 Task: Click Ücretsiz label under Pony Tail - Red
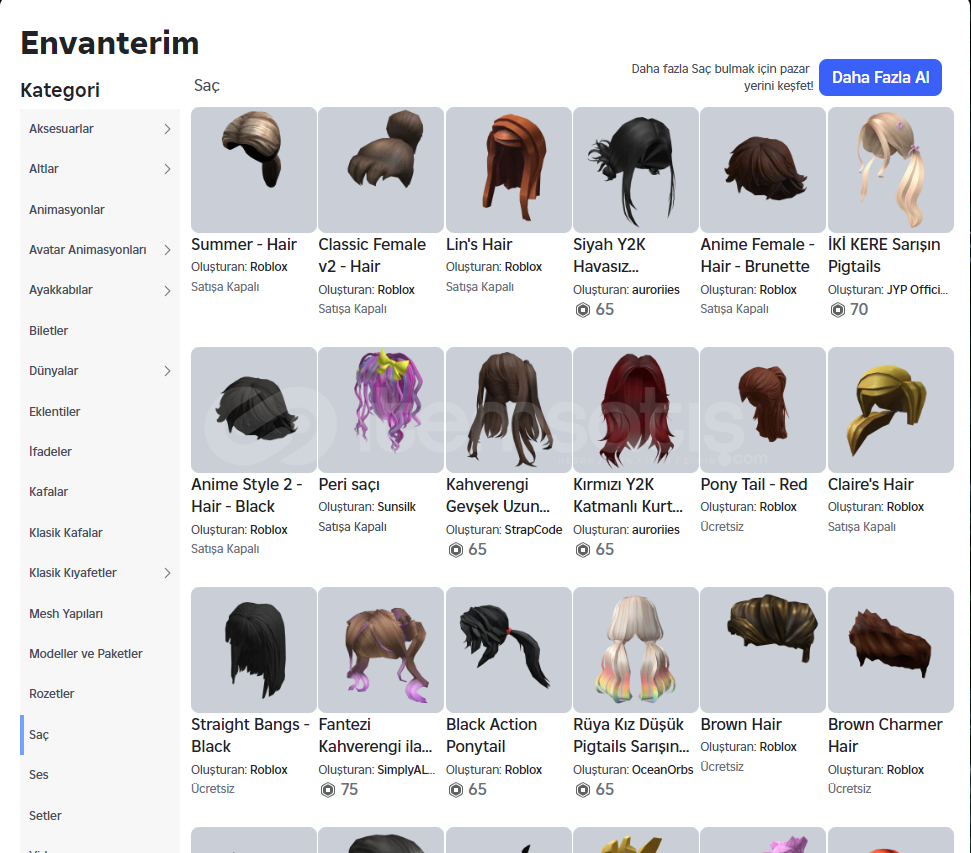(x=722, y=527)
